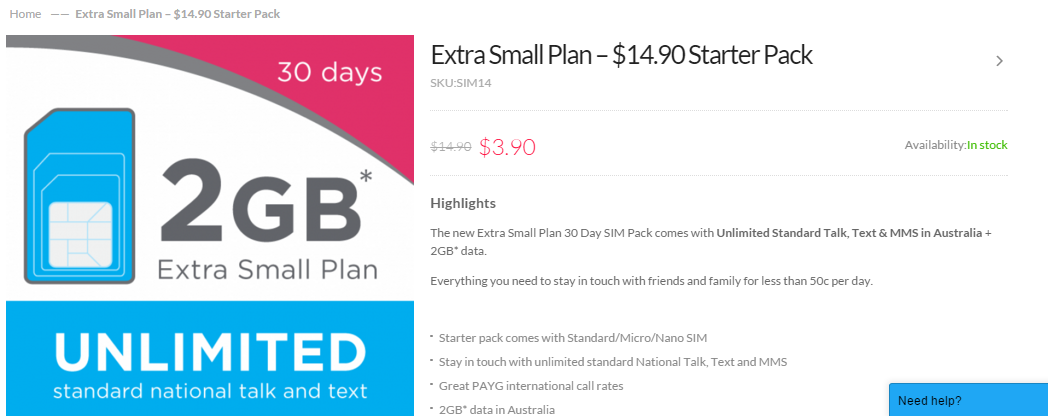
Task: Click the 2GB* data in Australia bullet
Action: click(x=496, y=409)
